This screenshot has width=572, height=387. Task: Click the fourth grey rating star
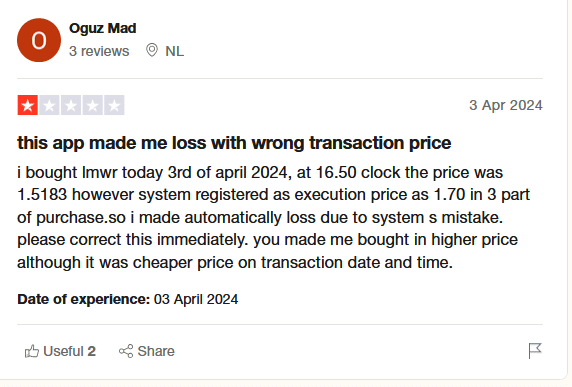tap(93, 105)
